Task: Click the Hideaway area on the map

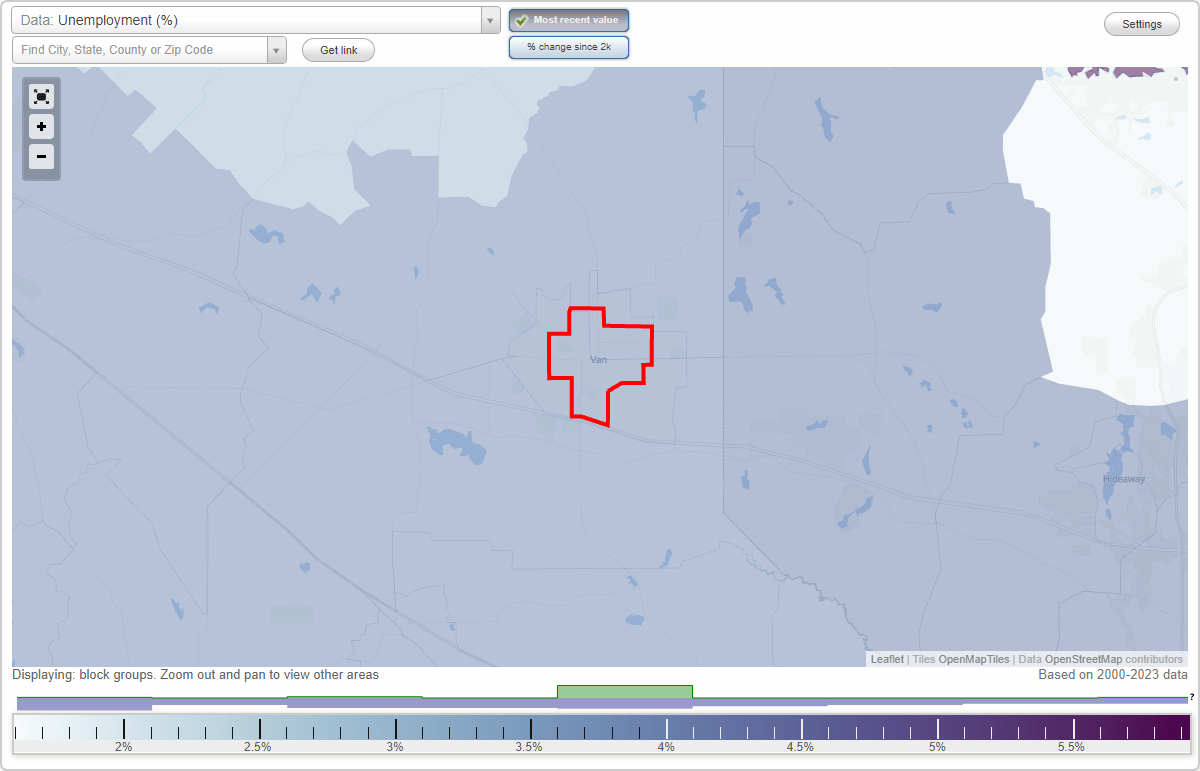Action: pos(1124,478)
